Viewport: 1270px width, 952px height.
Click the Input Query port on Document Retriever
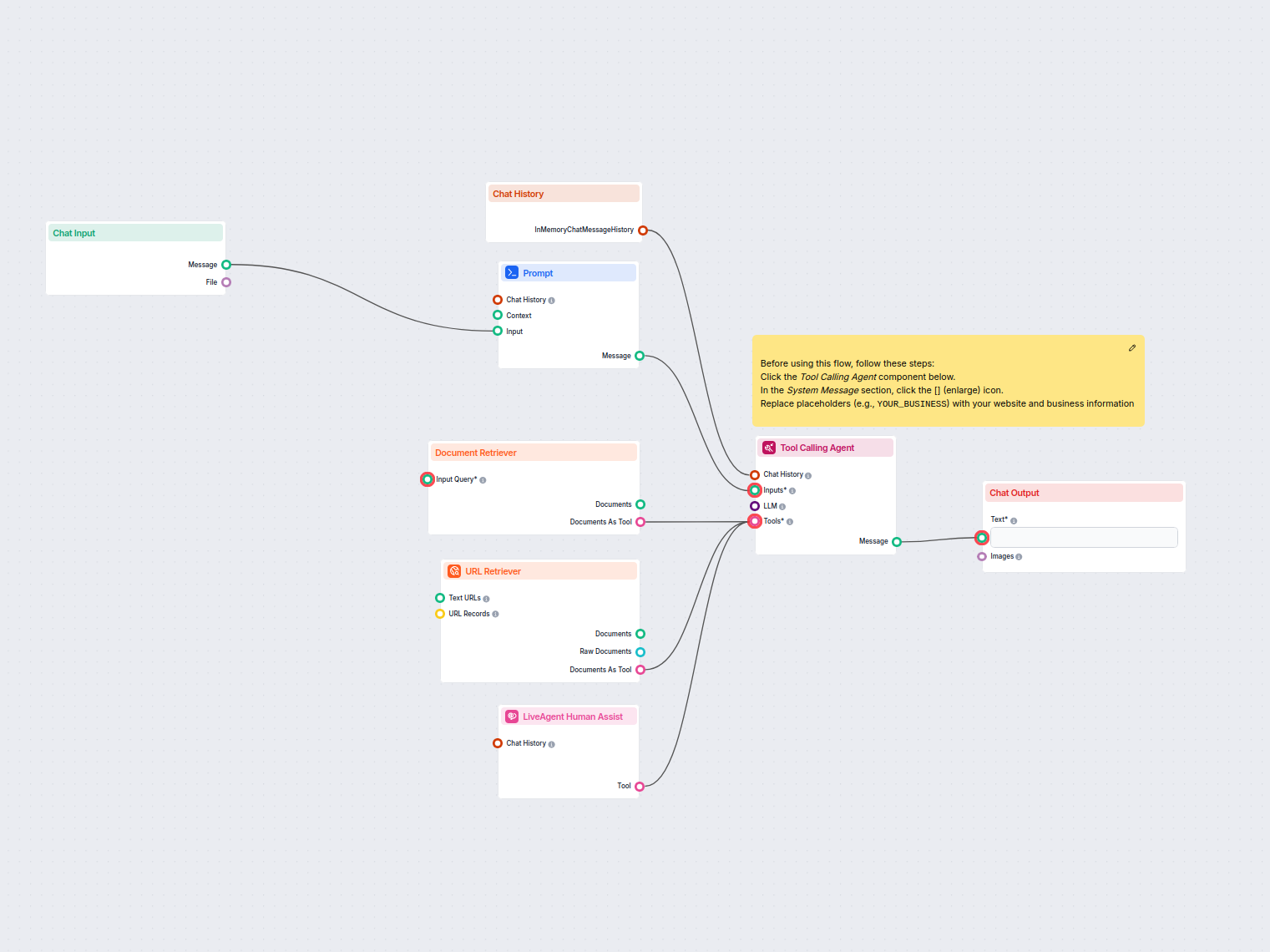pyautogui.click(x=426, y=479)
